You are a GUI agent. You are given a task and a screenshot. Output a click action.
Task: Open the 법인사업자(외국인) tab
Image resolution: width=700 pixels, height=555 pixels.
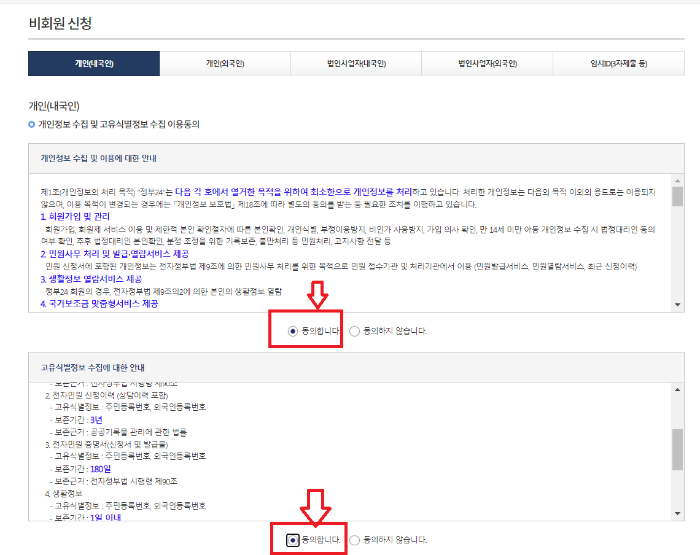tap(488, 63)
